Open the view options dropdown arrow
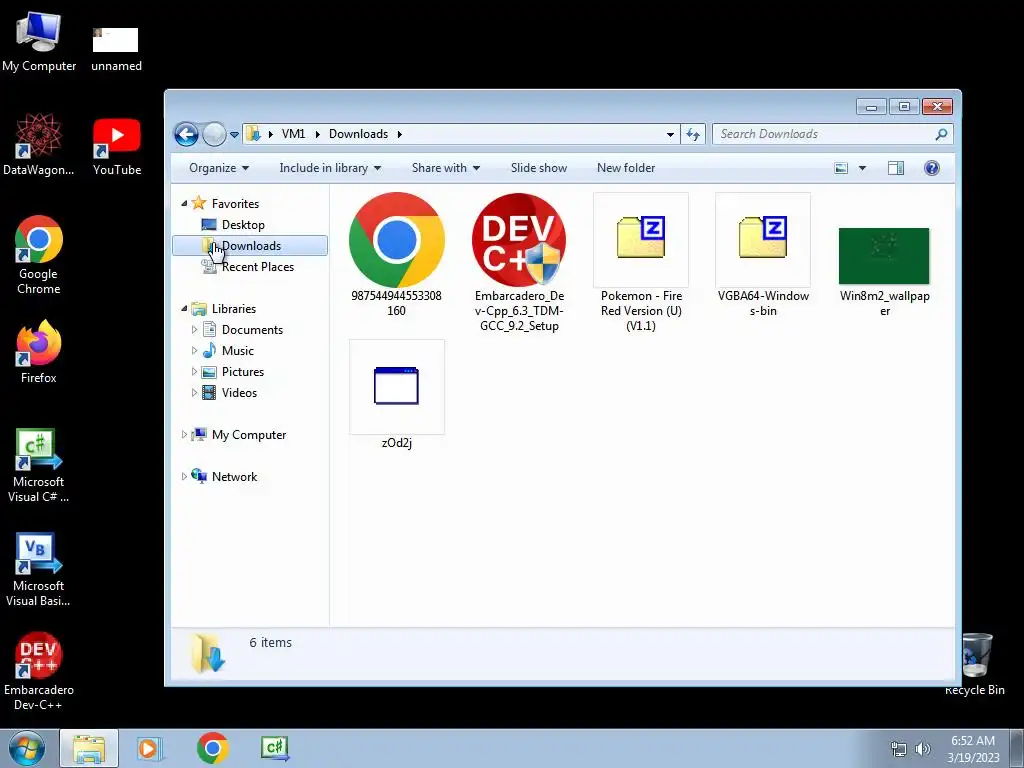Image resolution: width=1024 pixels, height=768 pixels. pos(862,168)
